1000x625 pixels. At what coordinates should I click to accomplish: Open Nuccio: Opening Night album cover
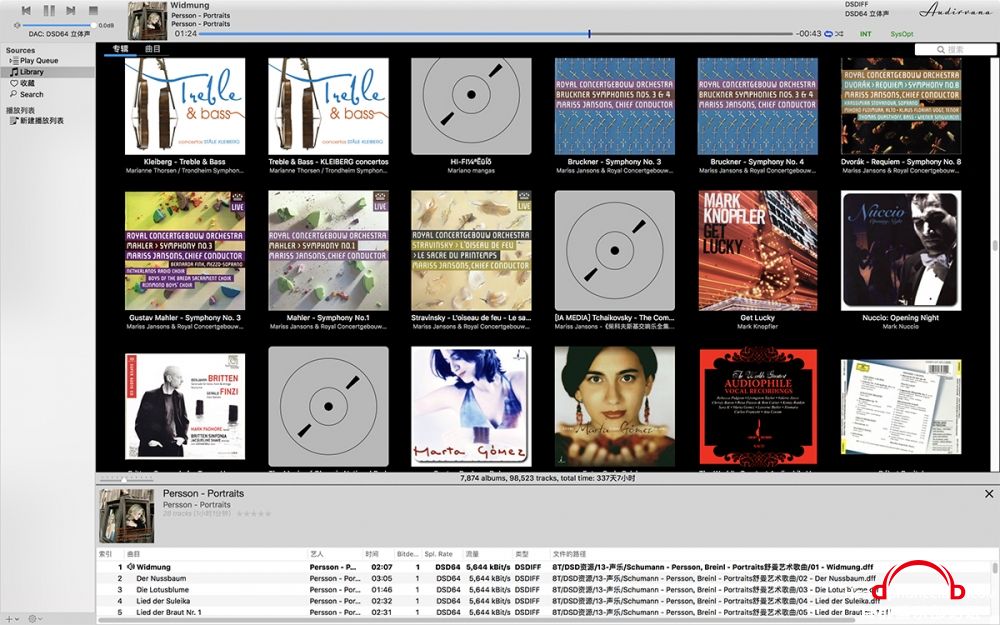coord(901,251)
